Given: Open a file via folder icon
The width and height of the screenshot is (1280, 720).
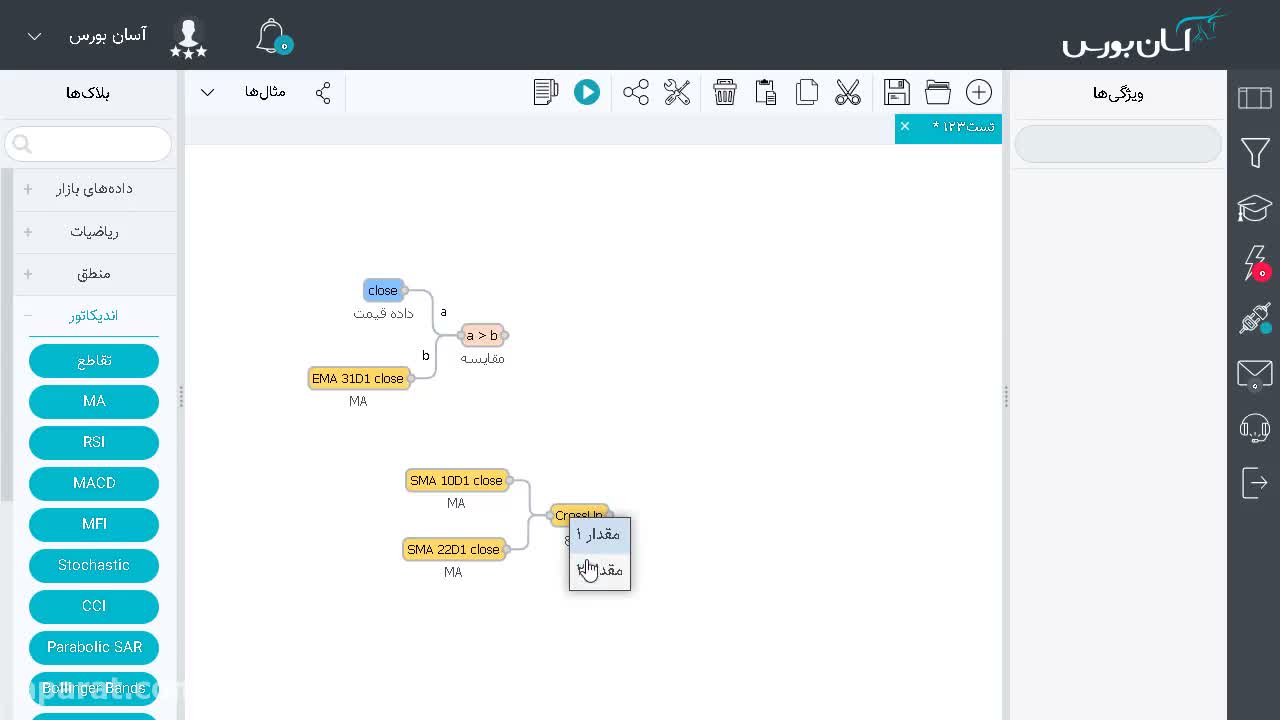Looking at the screenshot, I should click(x=938, y=92).
